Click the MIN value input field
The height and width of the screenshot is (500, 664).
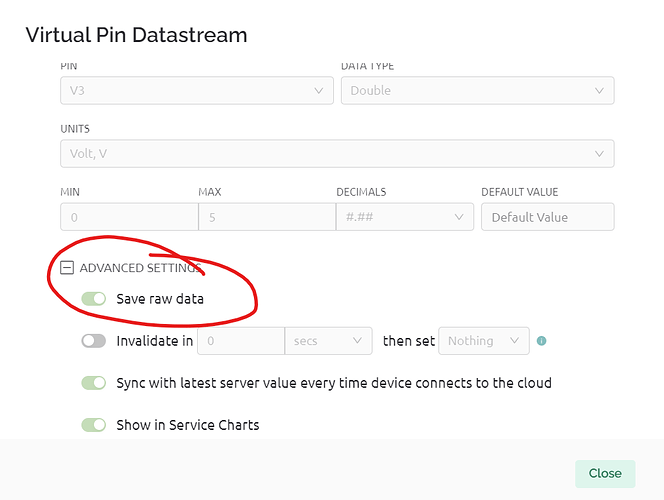(x=129, y=217)
